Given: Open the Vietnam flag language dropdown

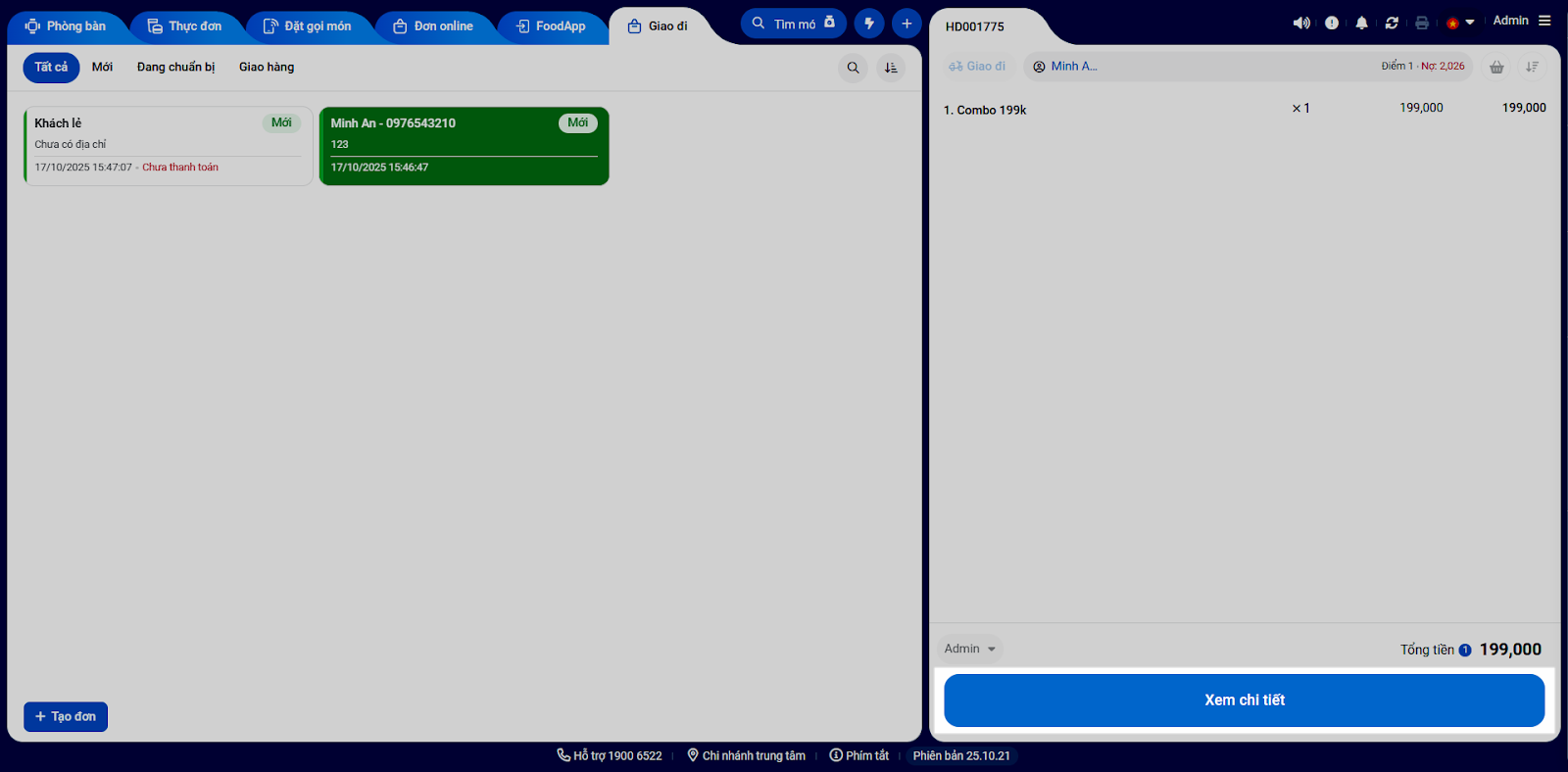Looking at the screenshot, I should click(x=1460, y=23).
